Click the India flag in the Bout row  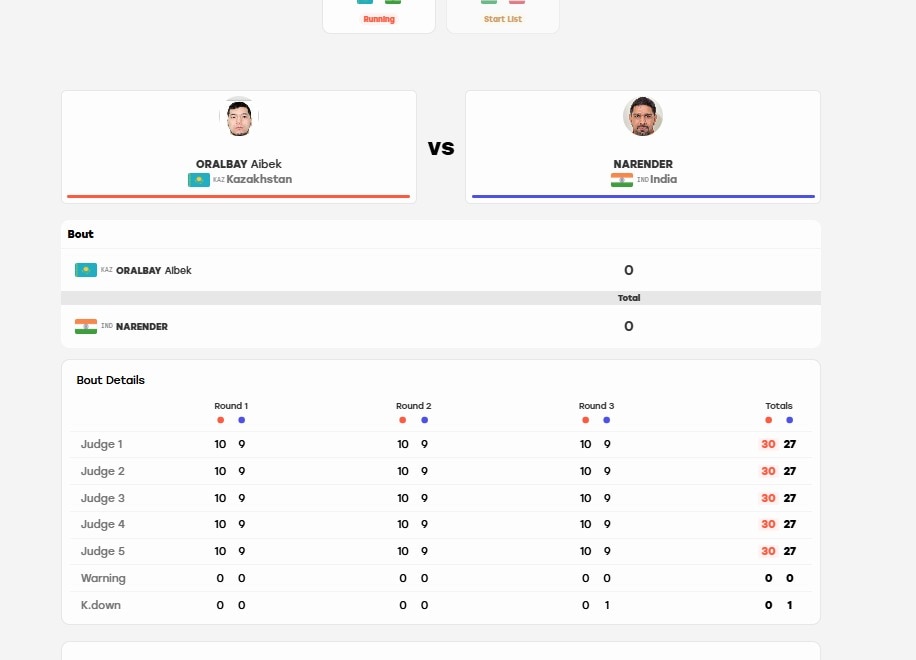(x=86, y=326)
